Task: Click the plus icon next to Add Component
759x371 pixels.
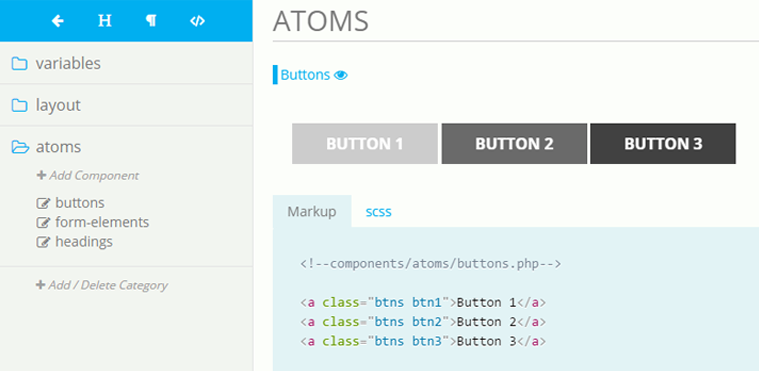Action: pyautogui.click(x=41, y=175)
